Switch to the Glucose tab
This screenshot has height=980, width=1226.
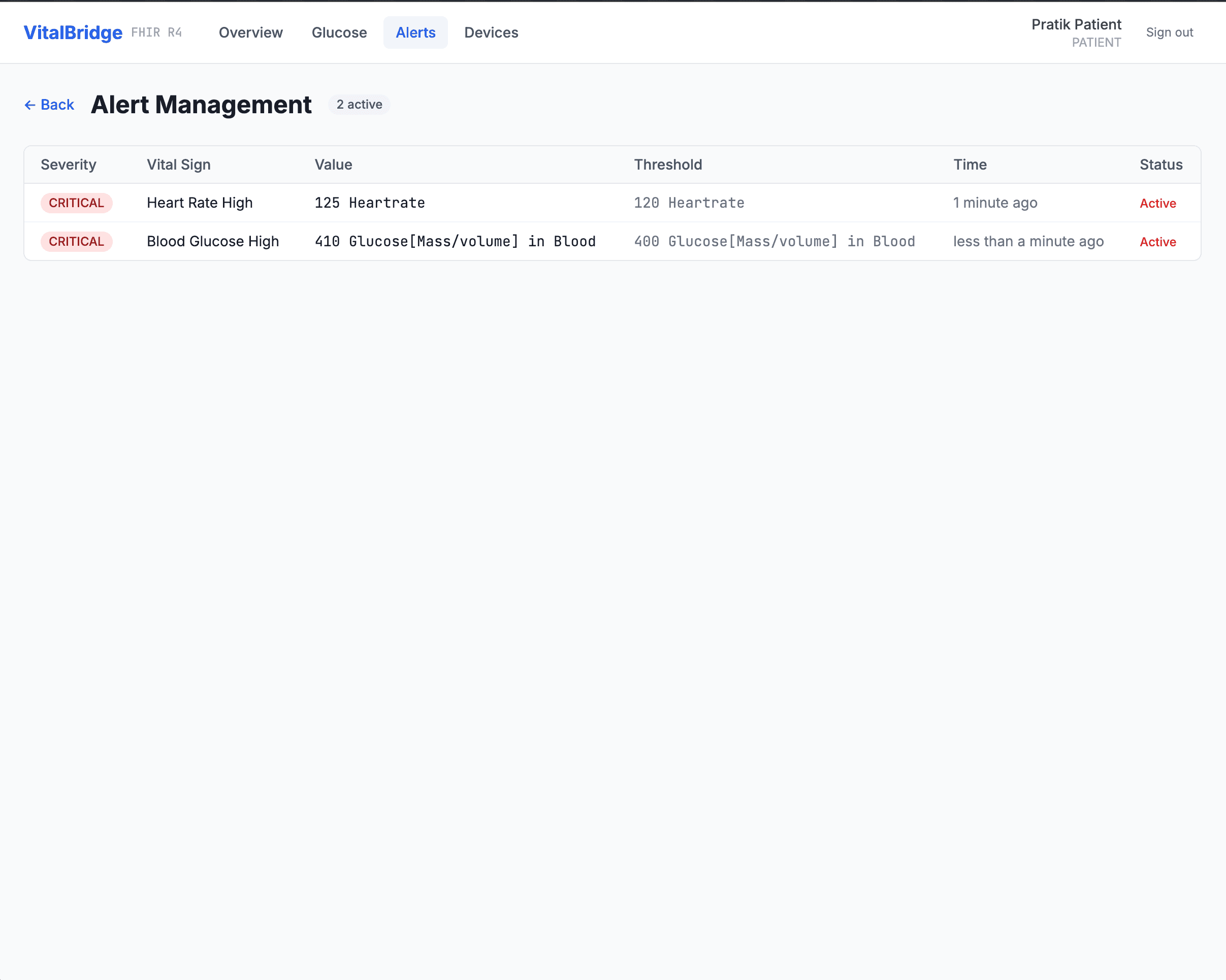click(339, 32)
